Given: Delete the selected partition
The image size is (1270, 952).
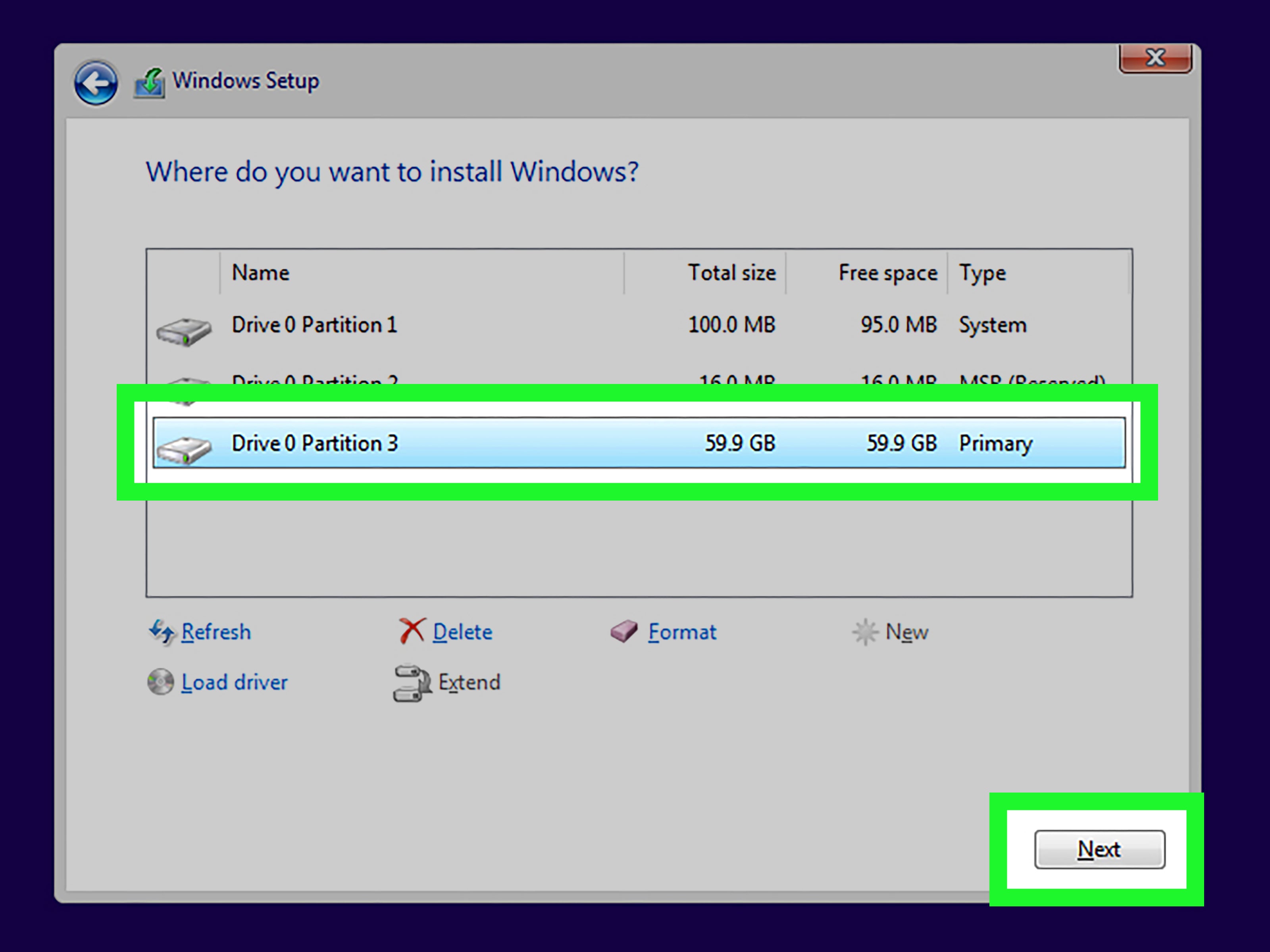Looking at the screenshot, I should click(462, 632).
